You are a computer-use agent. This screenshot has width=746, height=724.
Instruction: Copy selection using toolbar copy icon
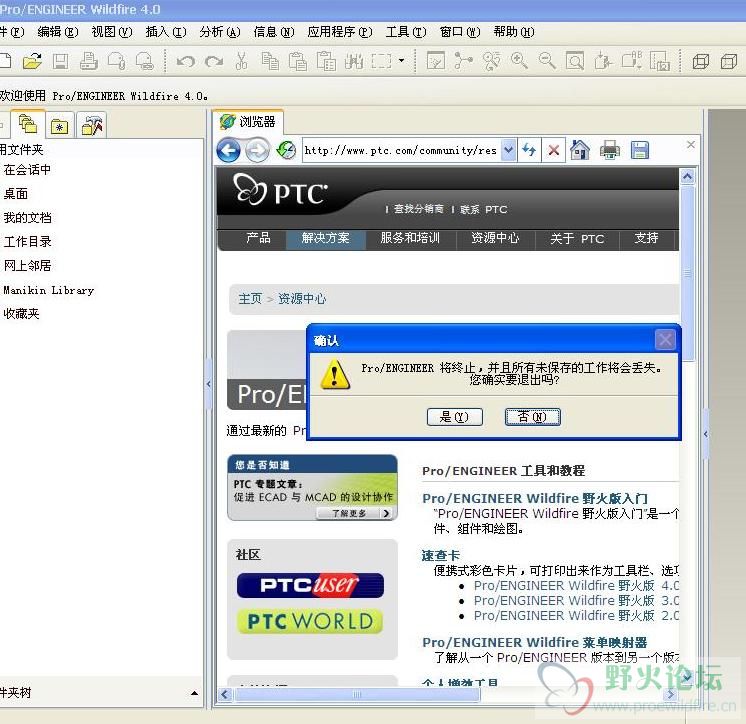click(270, 61)
